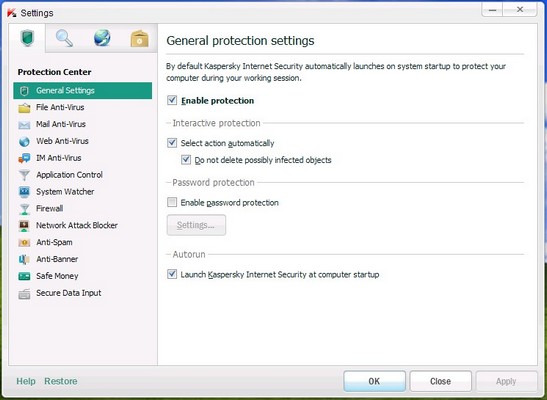Click the File Anti-Virus folder icon
The height and width of the screenshot is (400, 547).
click(x=24, y=108)
